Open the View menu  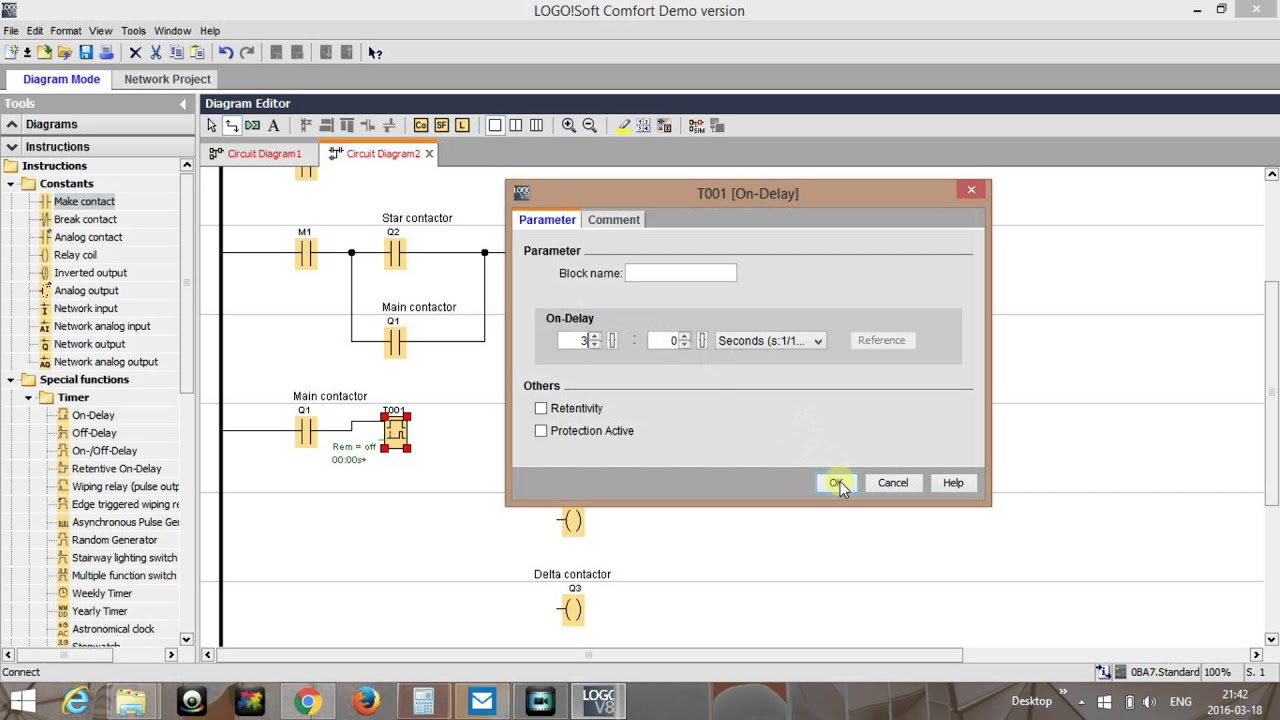click(101, 31)
